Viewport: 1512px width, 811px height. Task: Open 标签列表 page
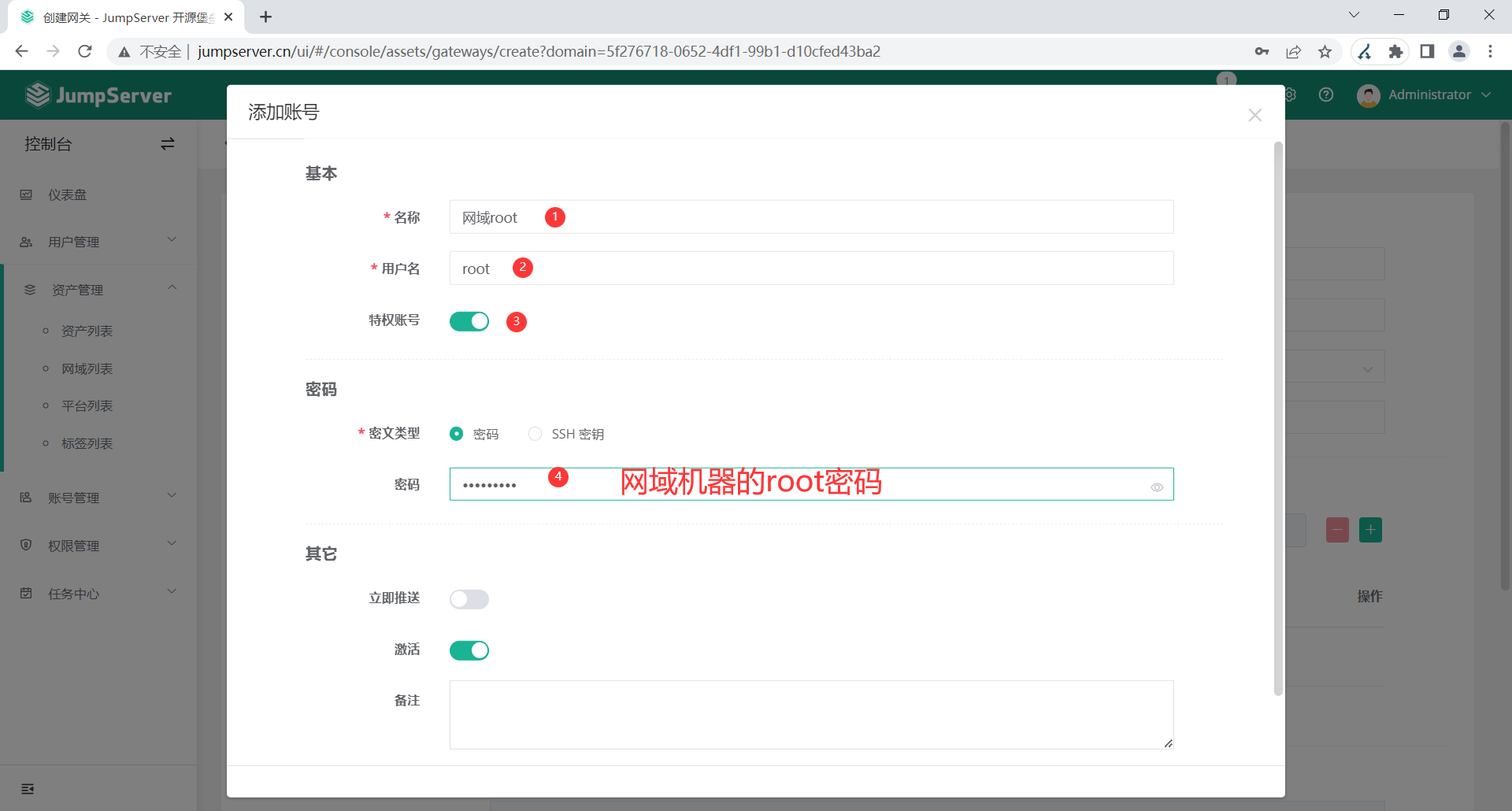pyautogui.click(x=87, y=443)
